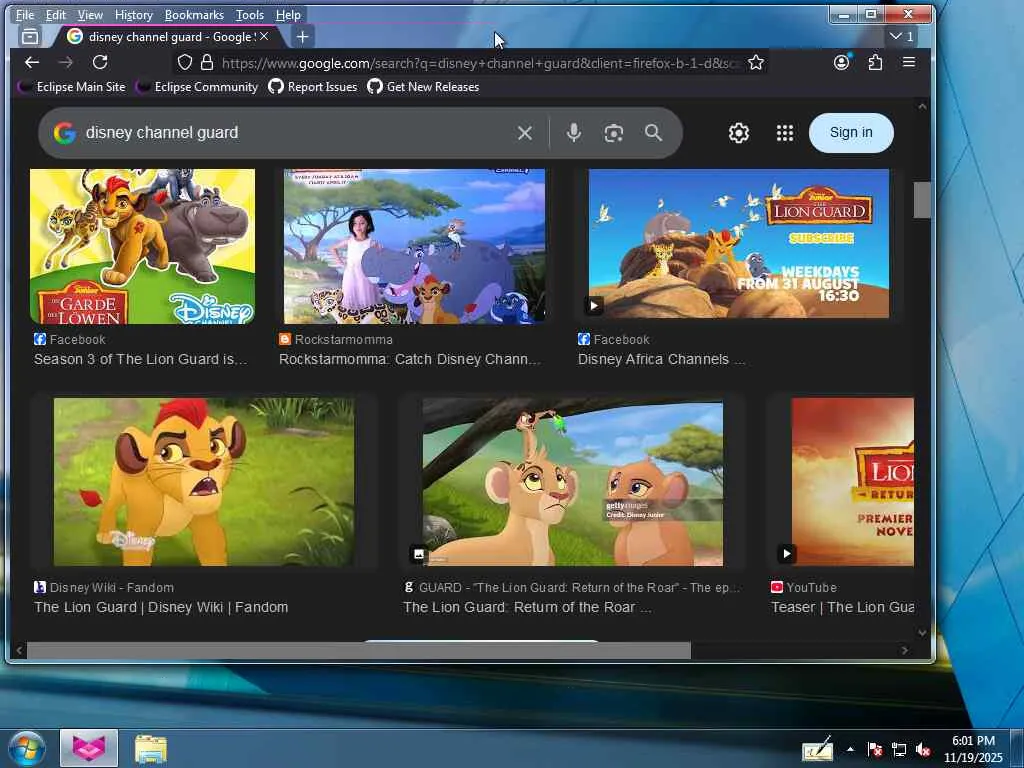Image resolution: width=1024 pixels, height=768 pixels.
Task: Open 'Teaser | The Lion Gua' YouTube title
Action: pyautogui.click(x=842, y=607)
